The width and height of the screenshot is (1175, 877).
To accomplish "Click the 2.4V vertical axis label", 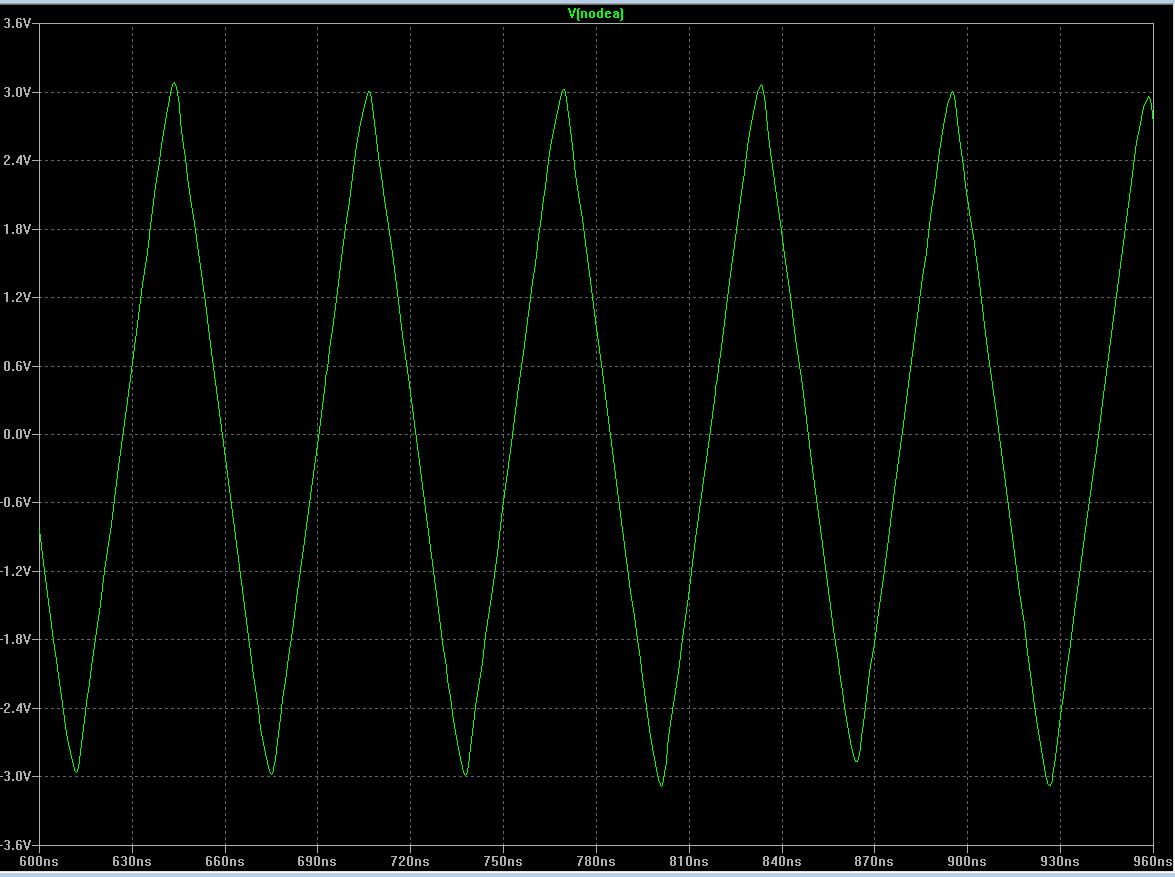I will click(17, 160).
